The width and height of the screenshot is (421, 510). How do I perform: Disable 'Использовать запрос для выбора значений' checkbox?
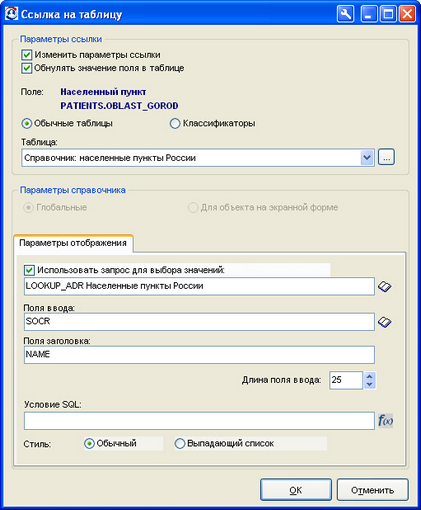point(29,270)
